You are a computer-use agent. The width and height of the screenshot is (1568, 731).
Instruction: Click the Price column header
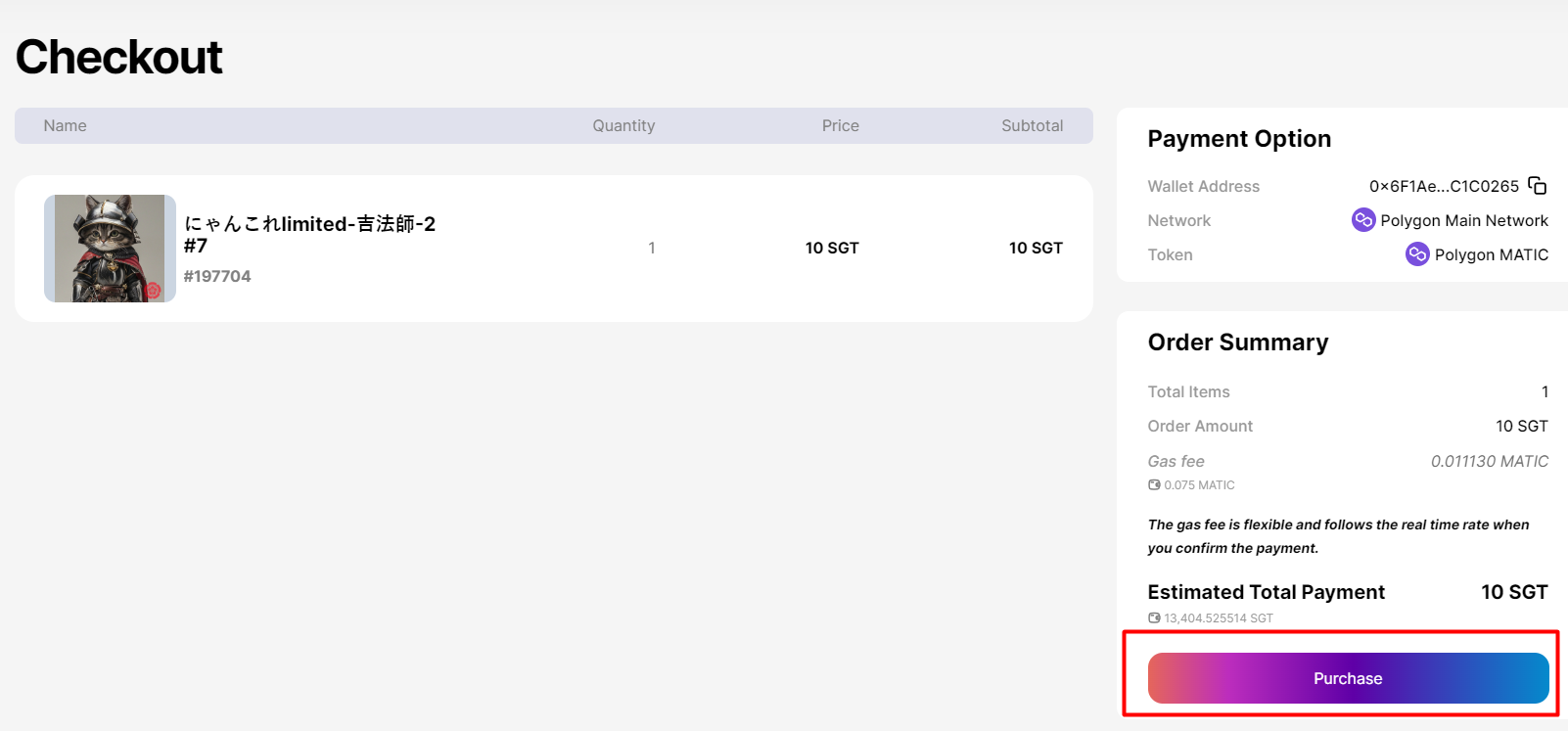pos(840,126)
